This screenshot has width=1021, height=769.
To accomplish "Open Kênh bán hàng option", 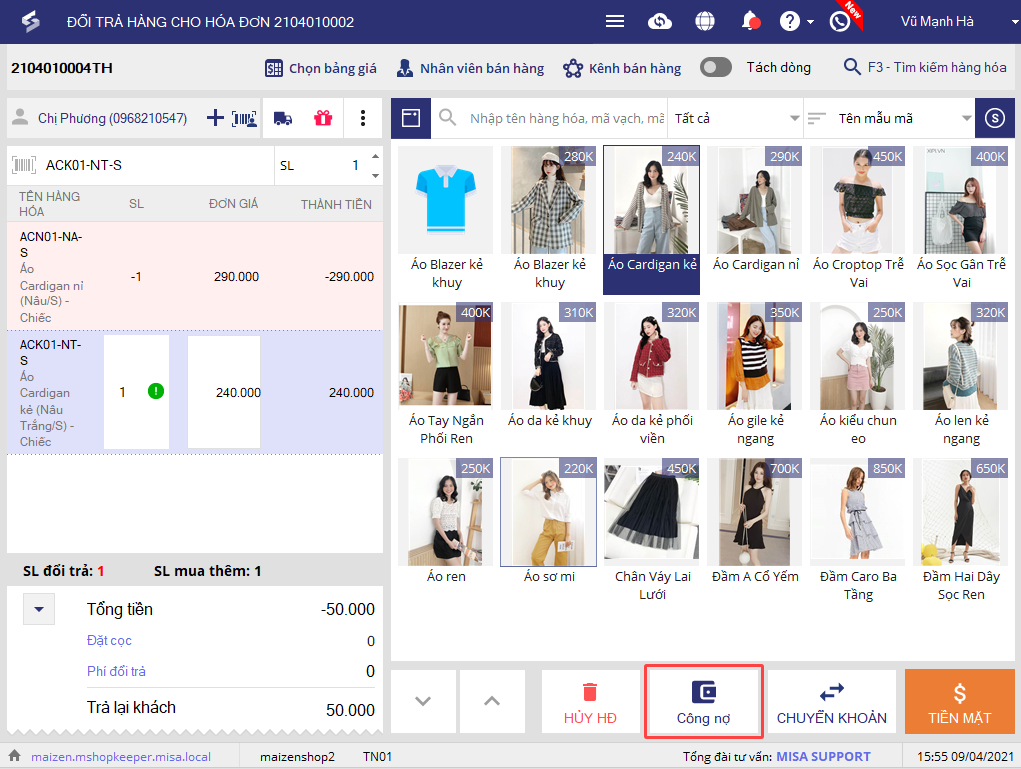I will coord(622,68).
